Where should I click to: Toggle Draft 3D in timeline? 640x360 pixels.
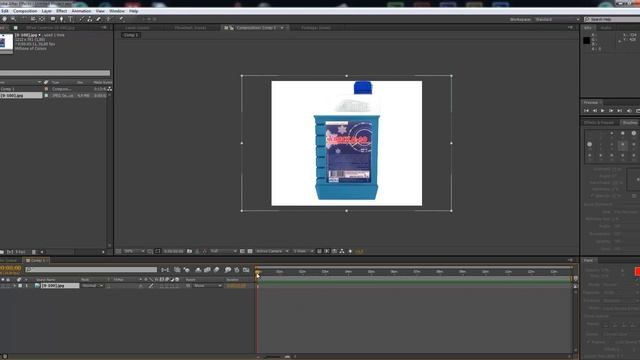click(x=187, y=270)
